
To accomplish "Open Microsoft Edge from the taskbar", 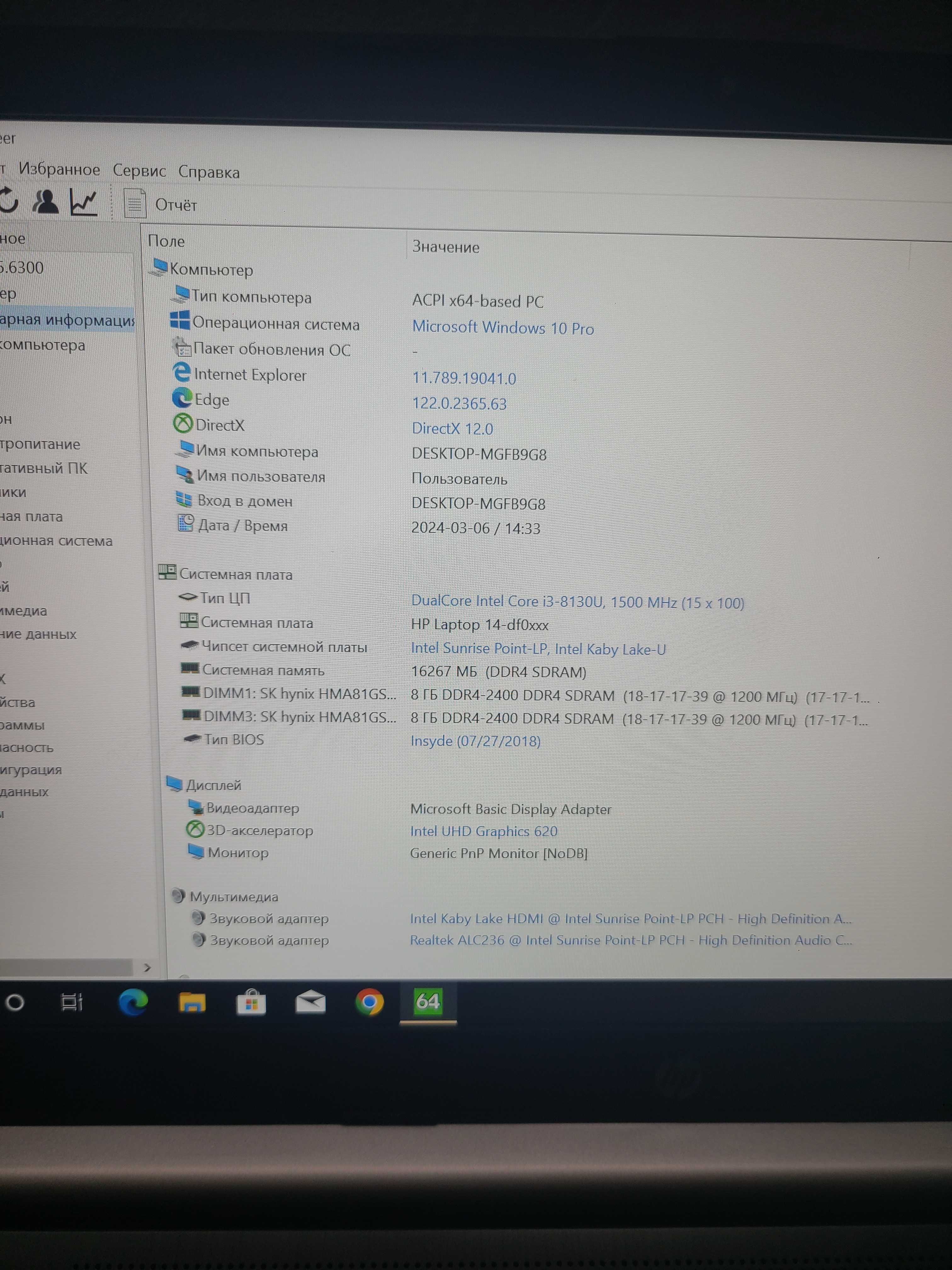I will pyautogui.click(x=133, y=1003).
